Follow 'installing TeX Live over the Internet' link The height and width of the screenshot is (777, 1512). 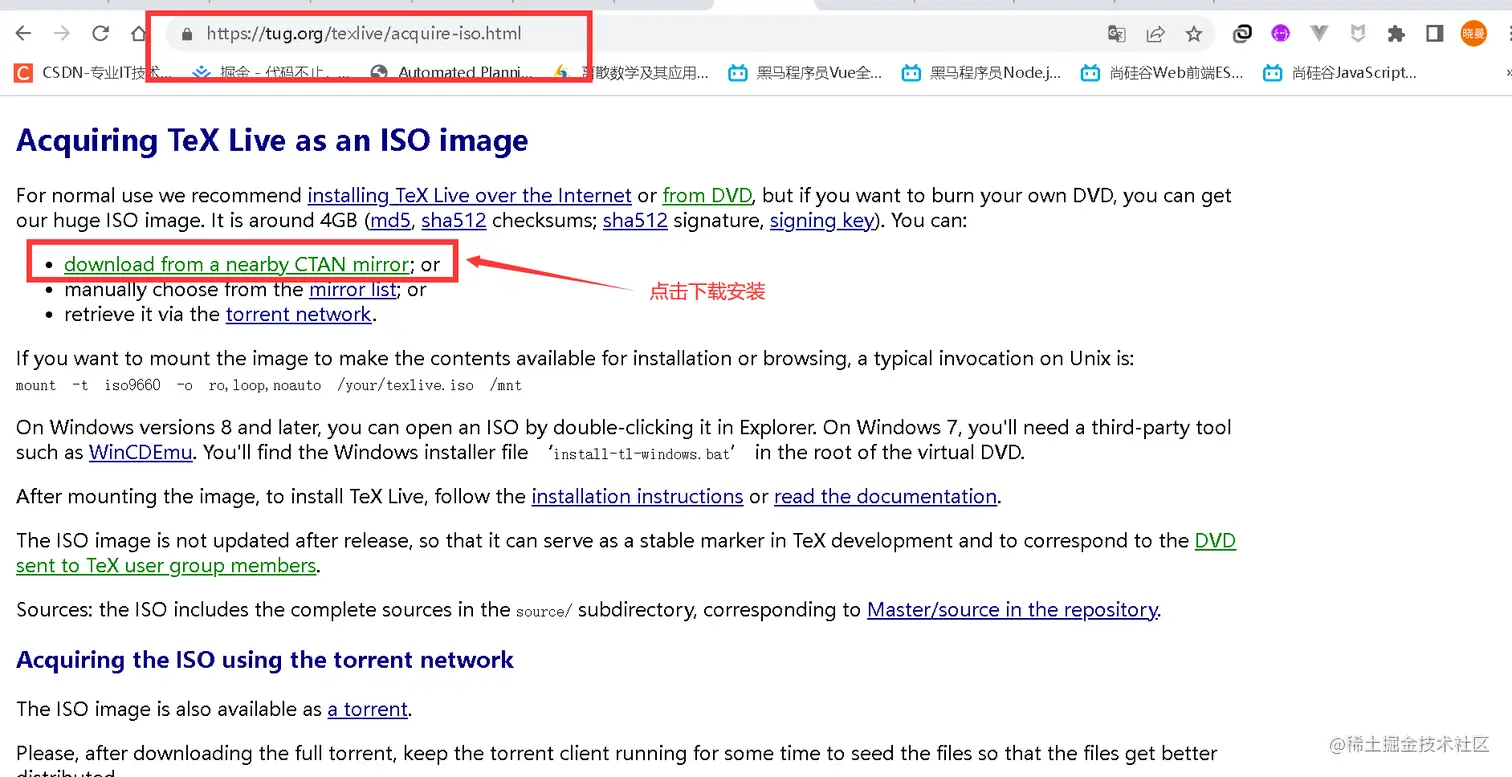[469, 196]
